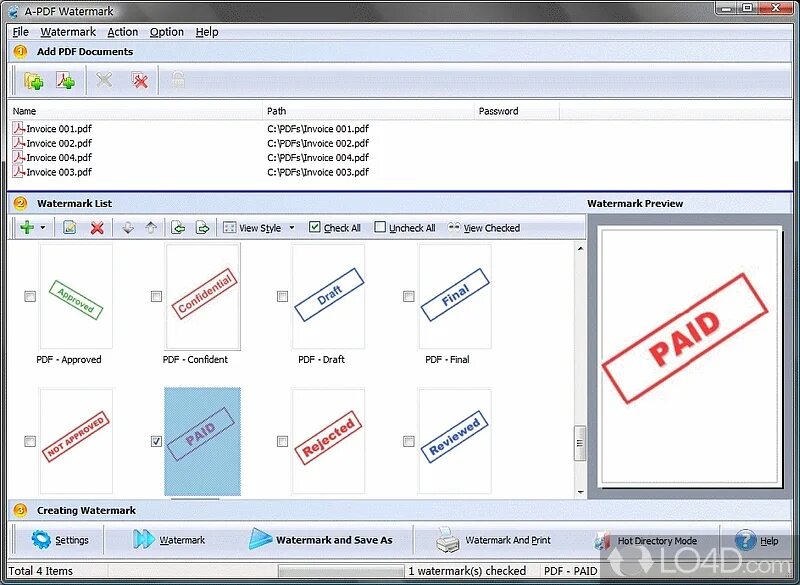Open the File menu
The image size is (800, 585).
[x=20, y=32]
